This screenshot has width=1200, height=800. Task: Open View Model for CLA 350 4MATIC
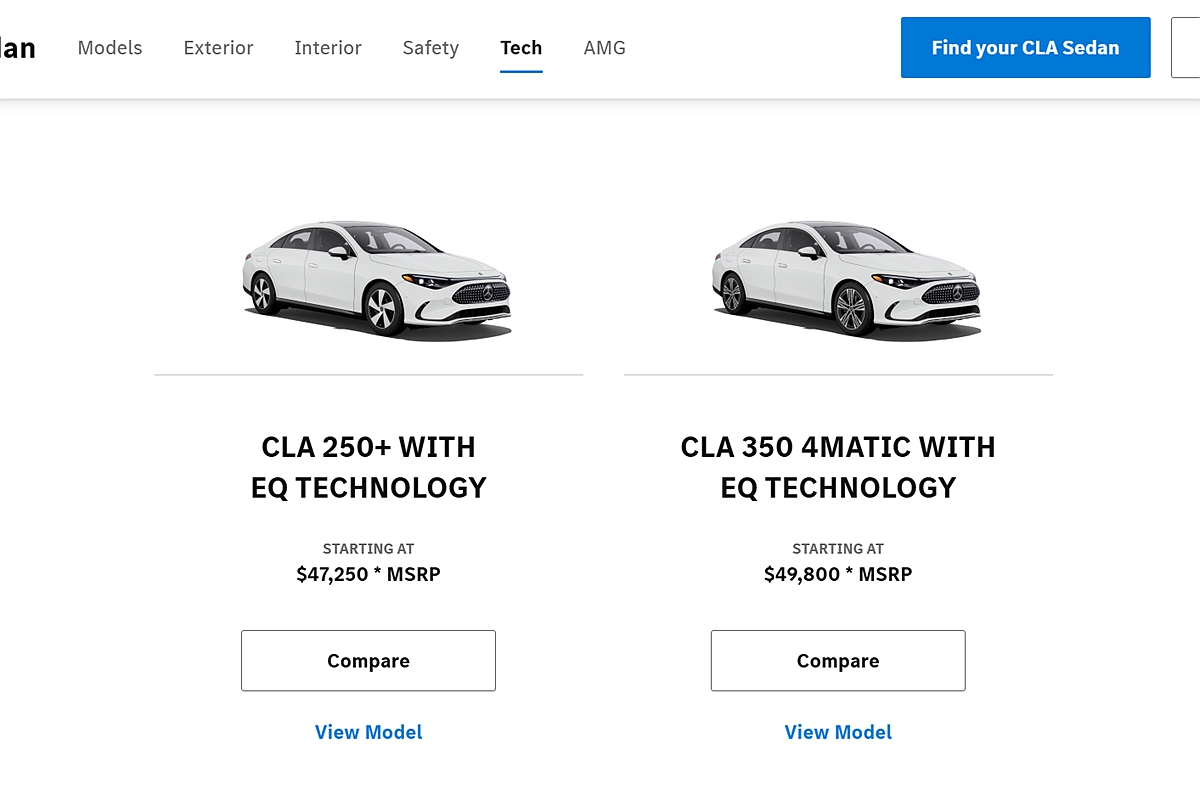pos(838,732)
